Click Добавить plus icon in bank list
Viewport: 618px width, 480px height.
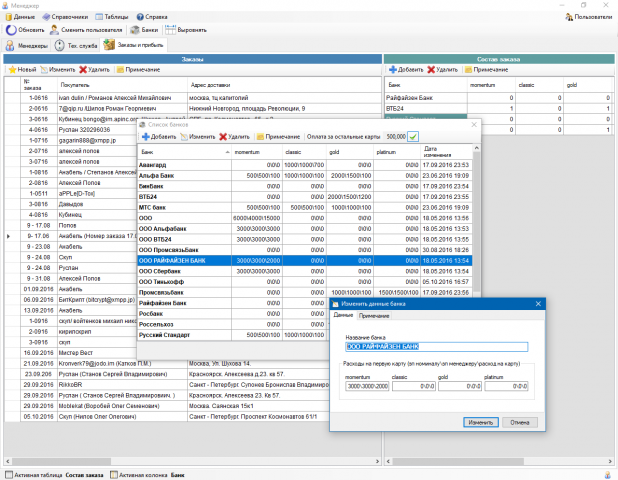coord(145,137)
